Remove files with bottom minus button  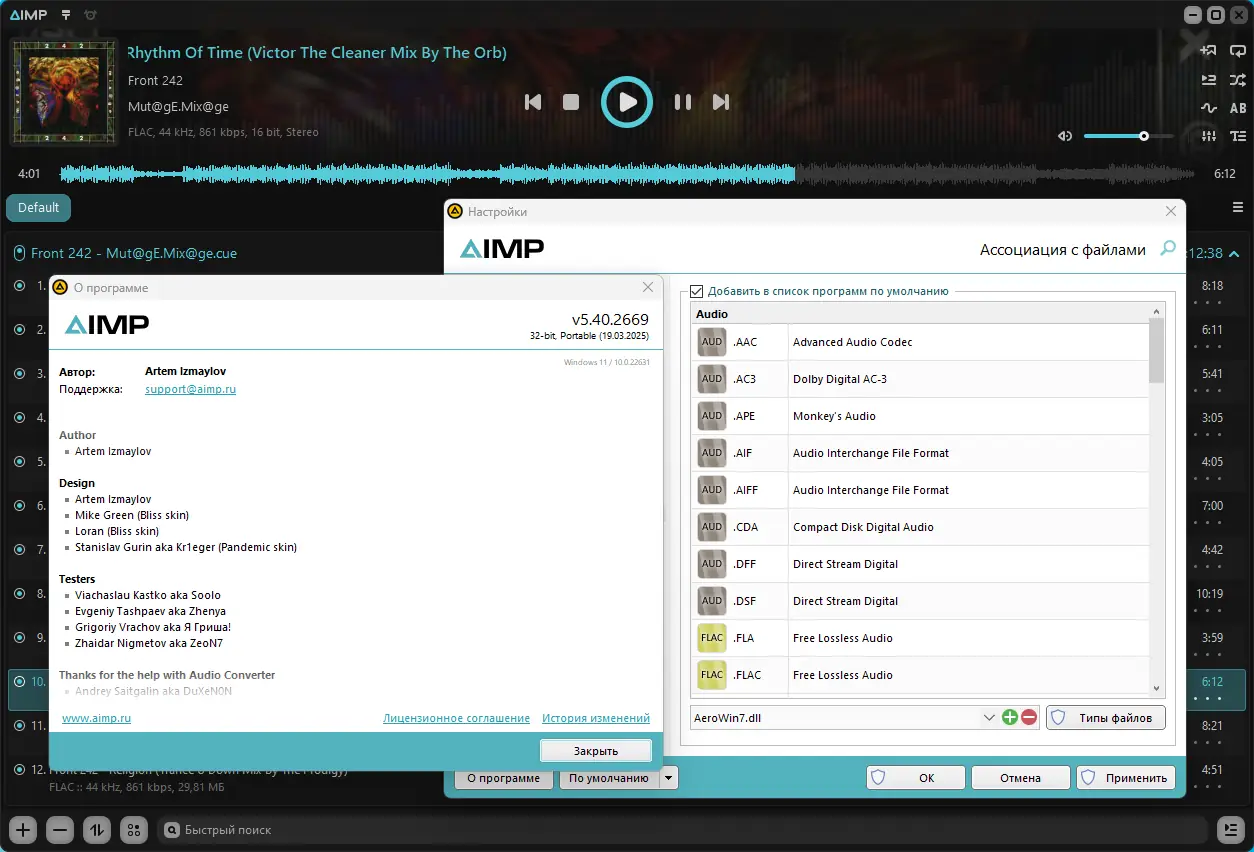[60, 829]
